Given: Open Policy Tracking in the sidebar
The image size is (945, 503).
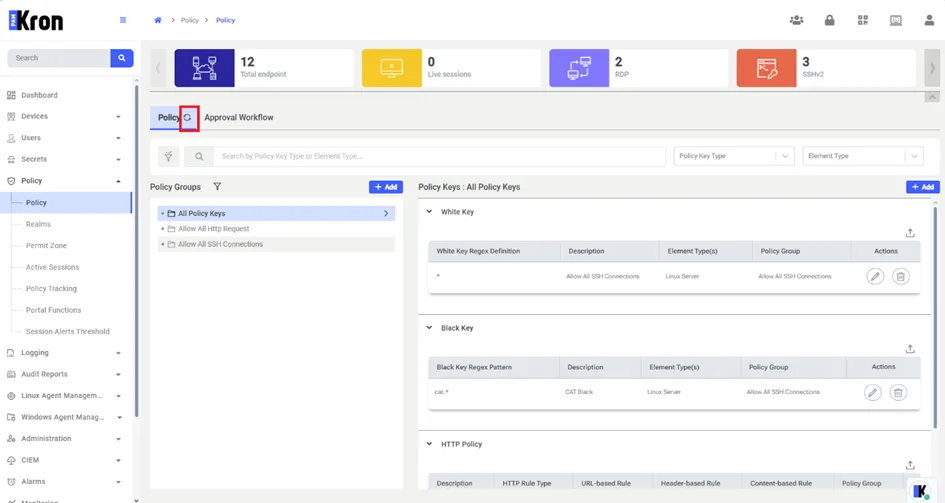Looking at the screenshot, I should [x=51, y=289].
